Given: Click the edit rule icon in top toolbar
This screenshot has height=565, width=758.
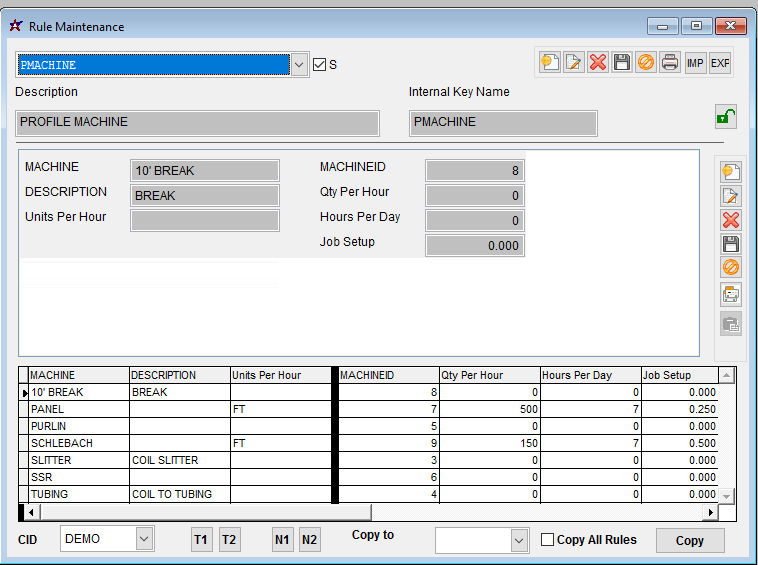Looking at the screenshot, I should pyautogui.click(x=573, y=62).
